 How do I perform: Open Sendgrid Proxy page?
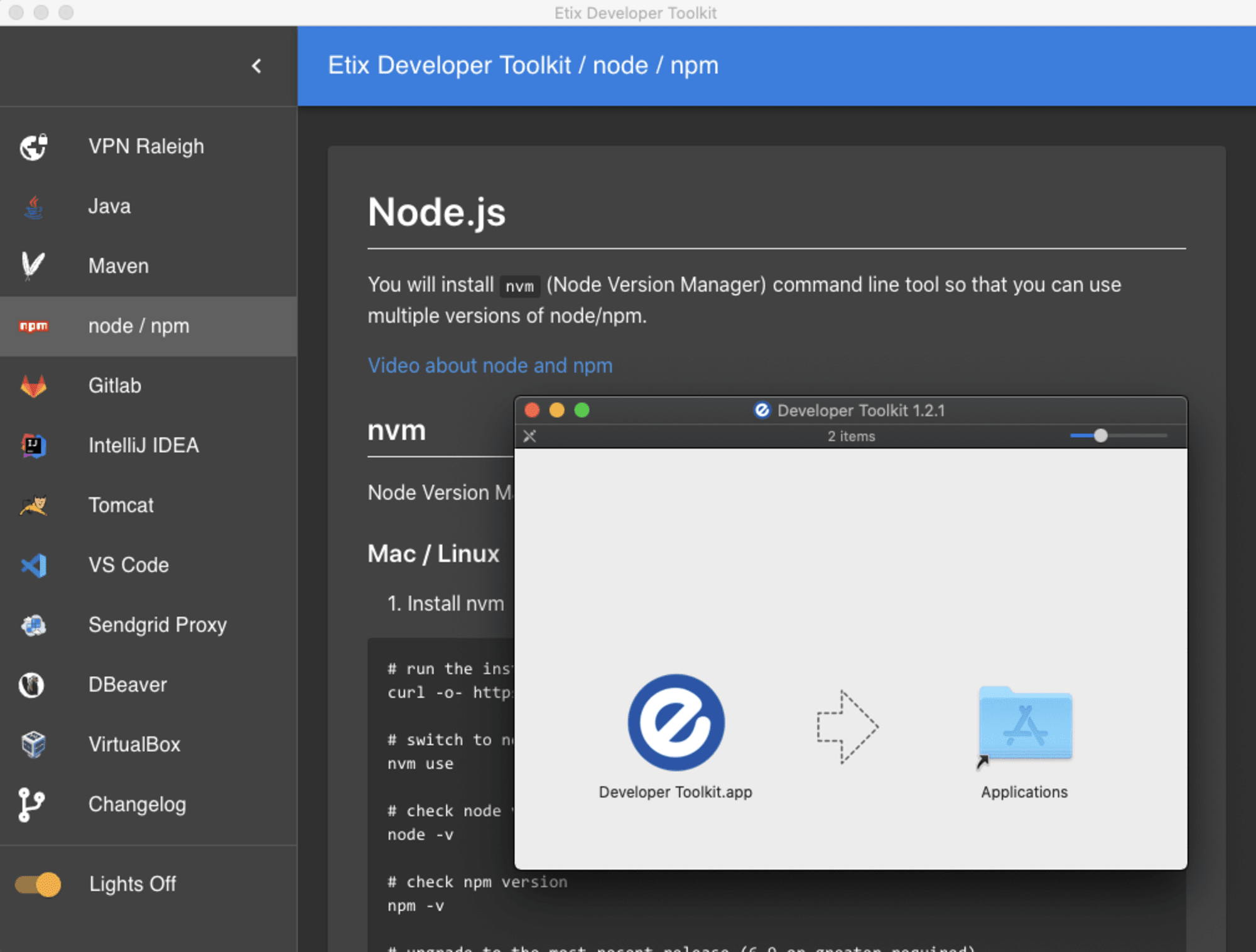coord(148,625)
